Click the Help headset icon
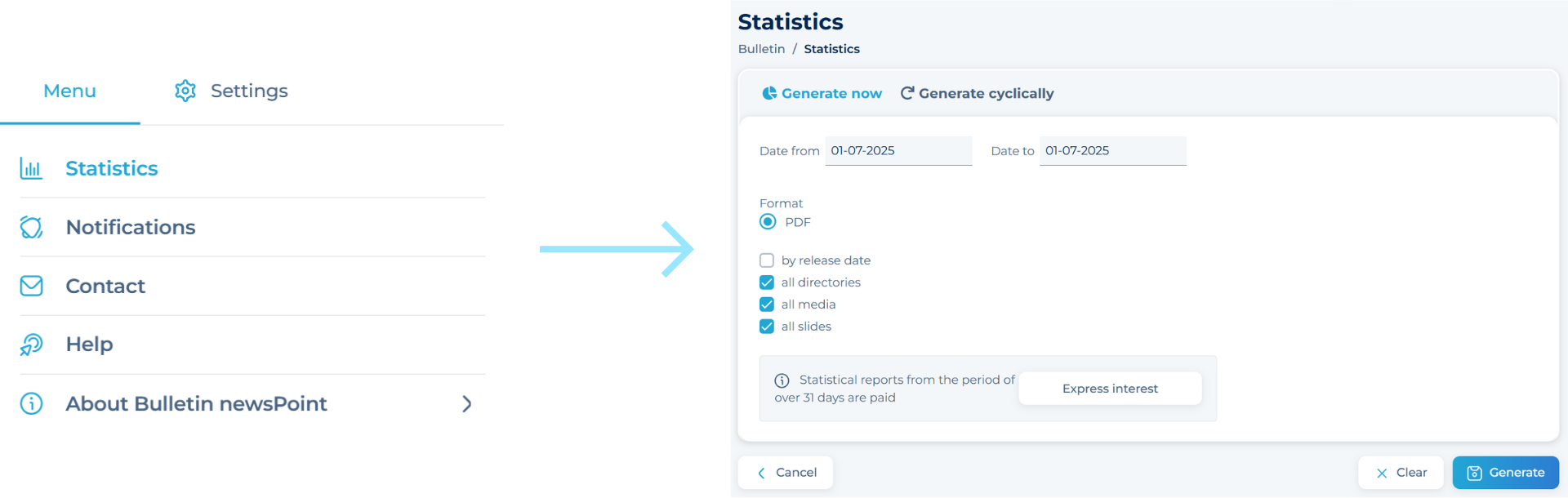 pos(31,345)
